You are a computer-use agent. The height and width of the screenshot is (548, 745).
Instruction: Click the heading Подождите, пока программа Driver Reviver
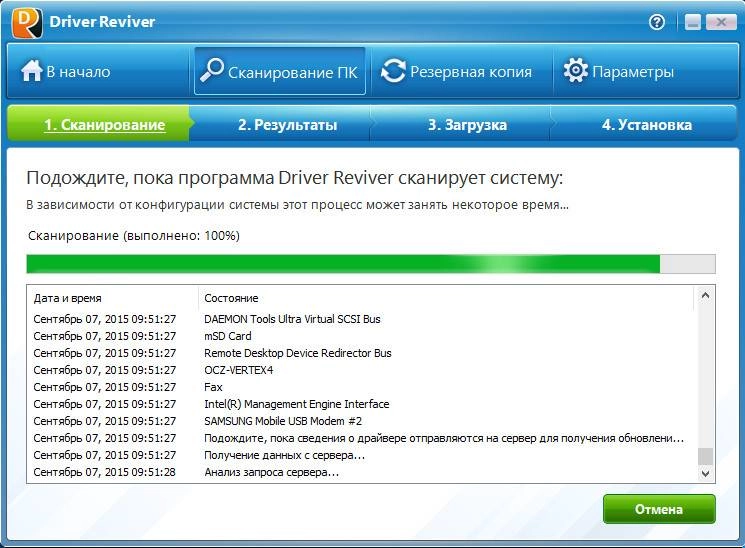(295, 178)
